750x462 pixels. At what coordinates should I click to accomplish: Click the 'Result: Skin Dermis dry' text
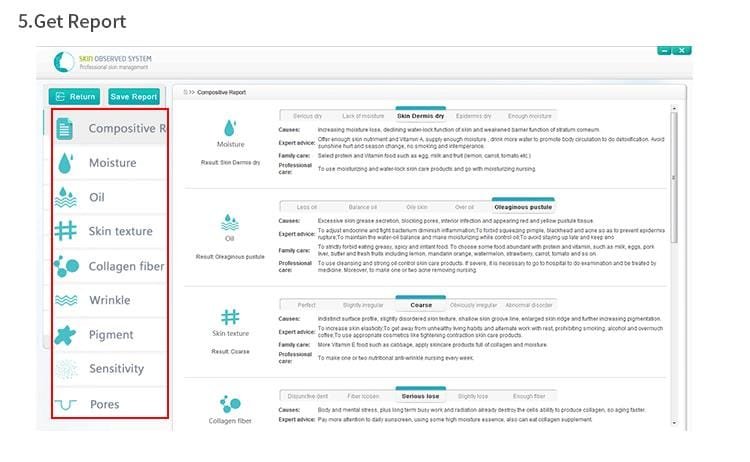coord(231,163)
